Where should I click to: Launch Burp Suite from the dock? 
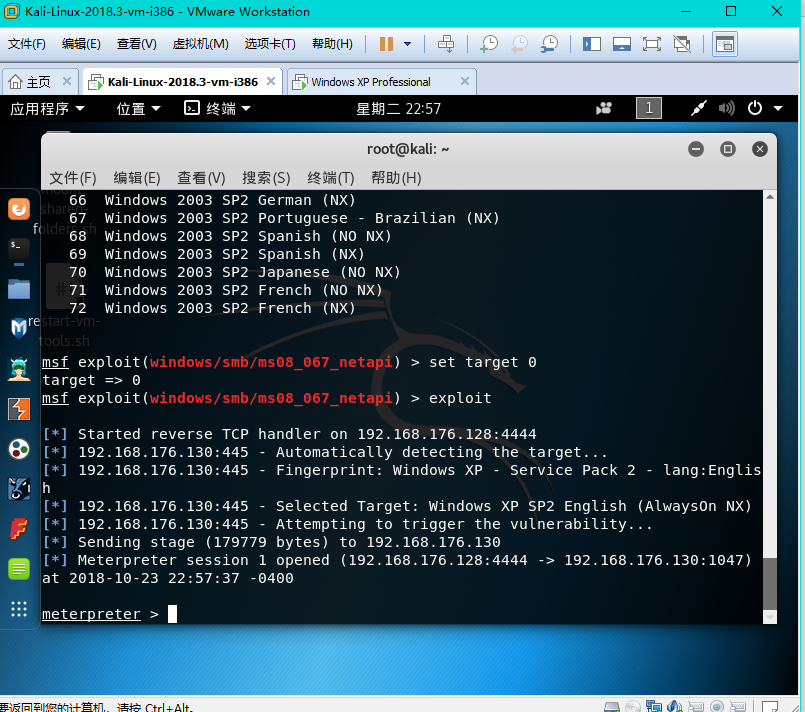tap(19, 409)
